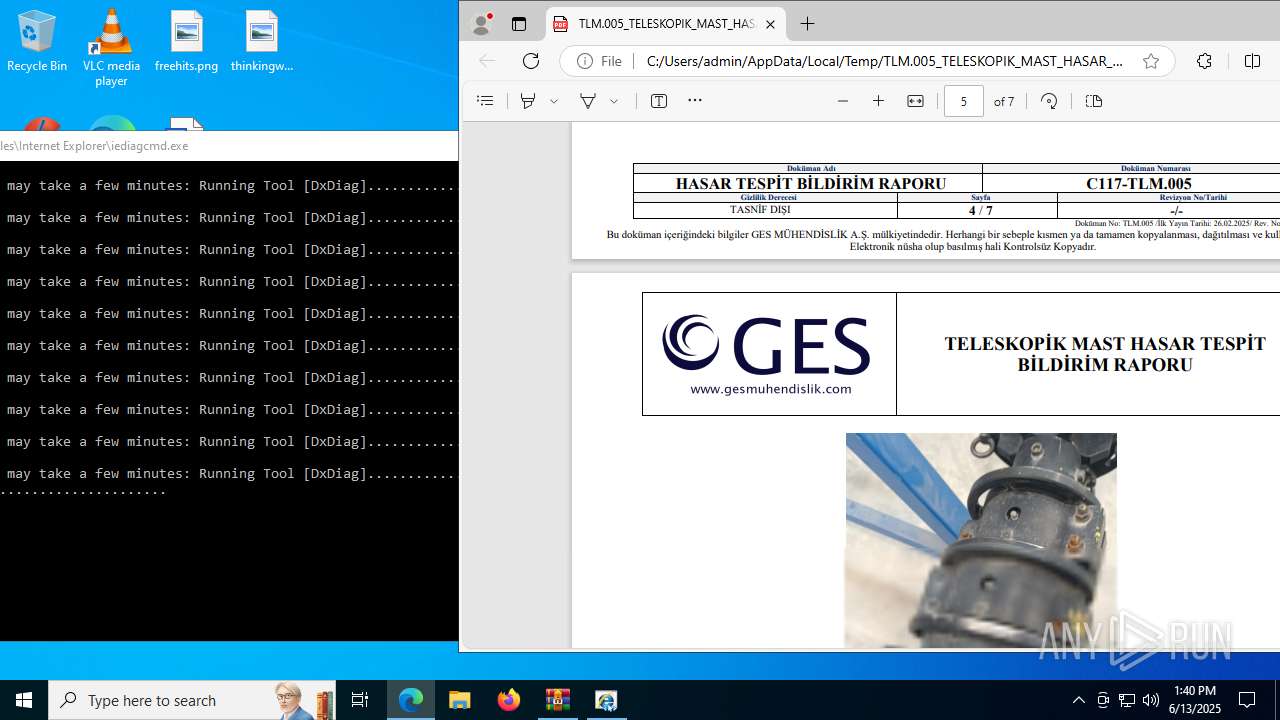Zoom out the PDF document

pyautogui.click(x=843, y=101)
